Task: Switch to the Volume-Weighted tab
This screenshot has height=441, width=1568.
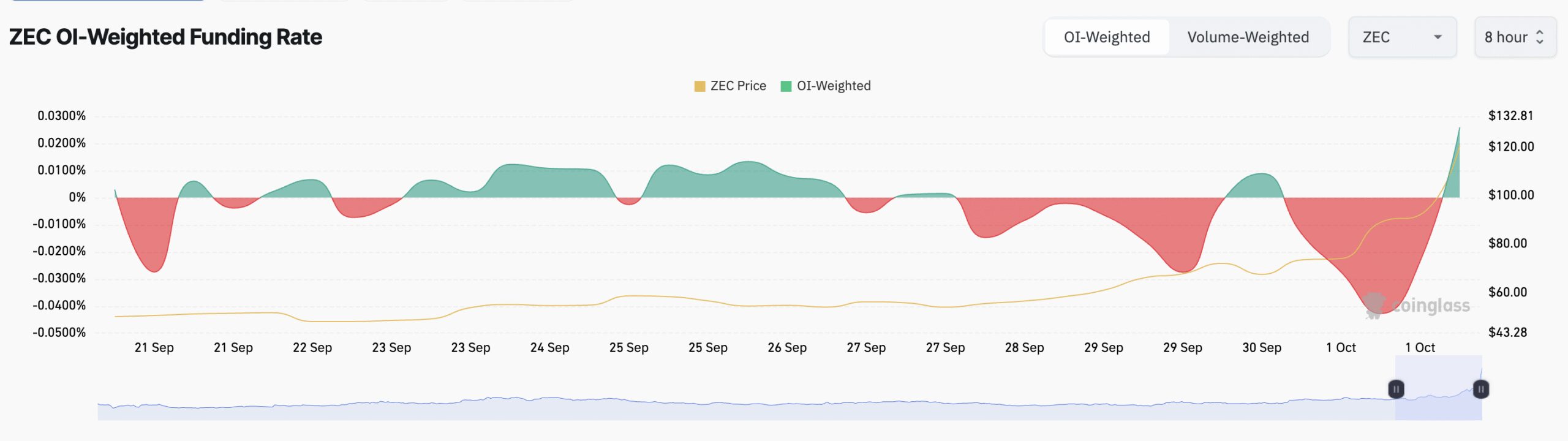Action: pos(1248,37)
